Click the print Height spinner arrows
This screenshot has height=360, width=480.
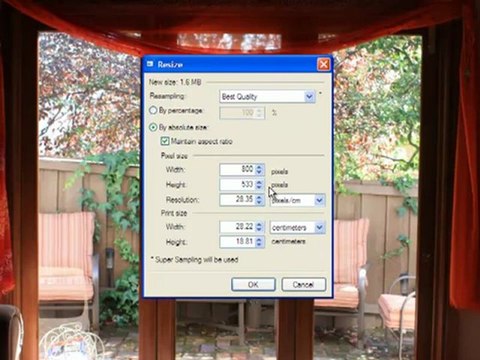tap(260, 242)
